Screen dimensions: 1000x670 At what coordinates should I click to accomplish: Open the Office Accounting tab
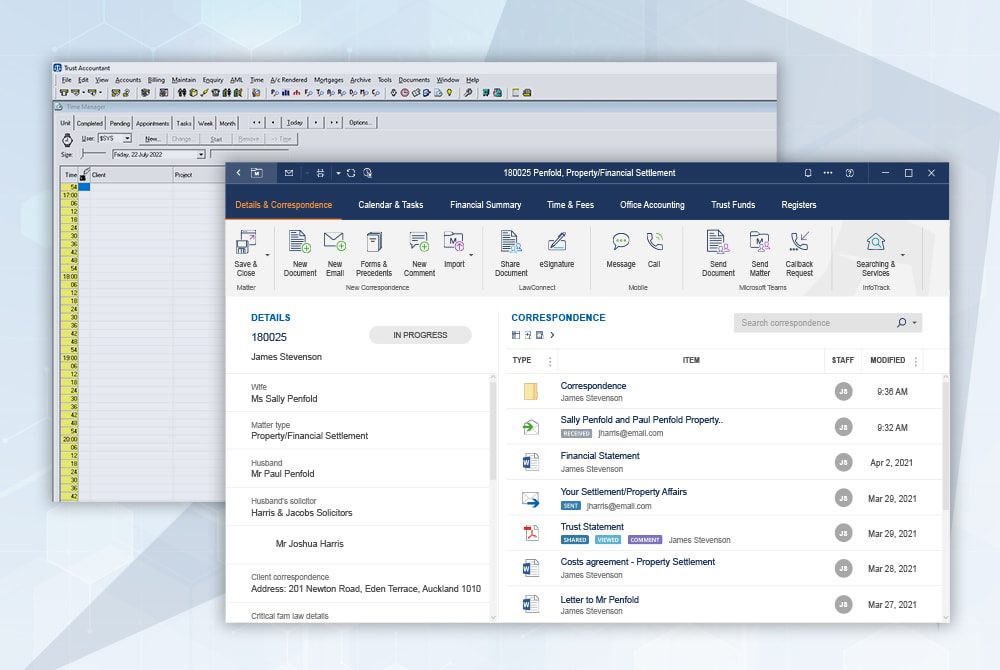point(652,205)
